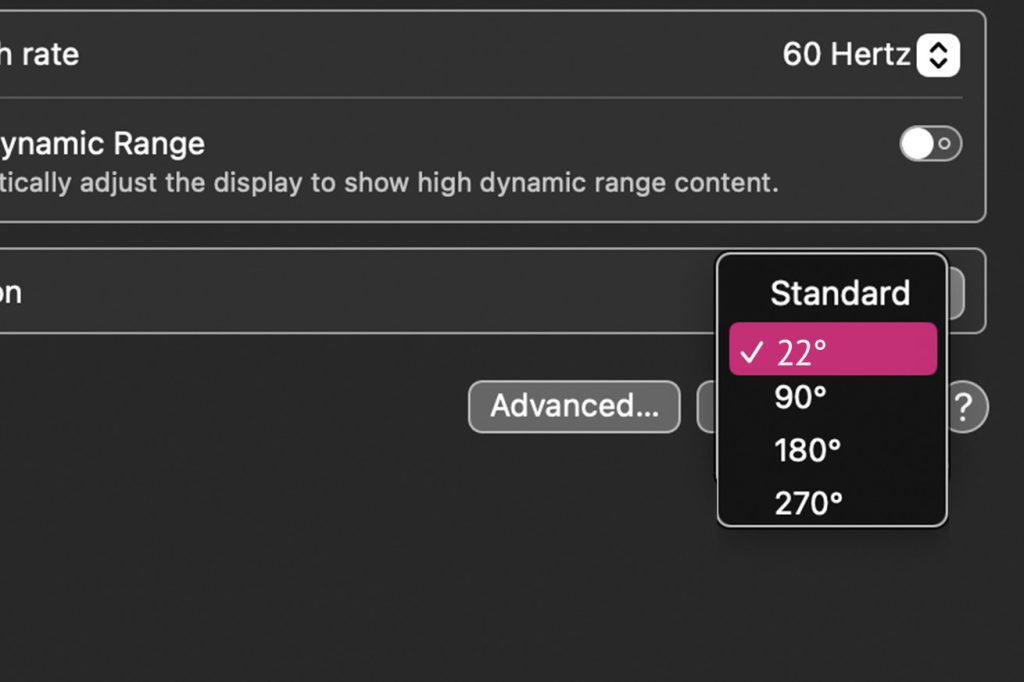Select the highlighted 22° rotation entry
Image resolution: width=1024 pixels, height=682 pixels.
click(x=833, y=349)
